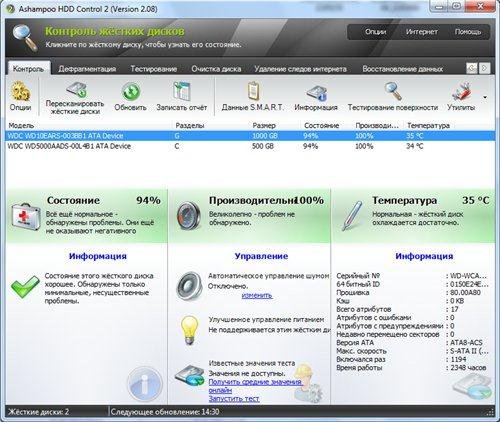
Task: Click the Разделы column header
Action: 190,126
